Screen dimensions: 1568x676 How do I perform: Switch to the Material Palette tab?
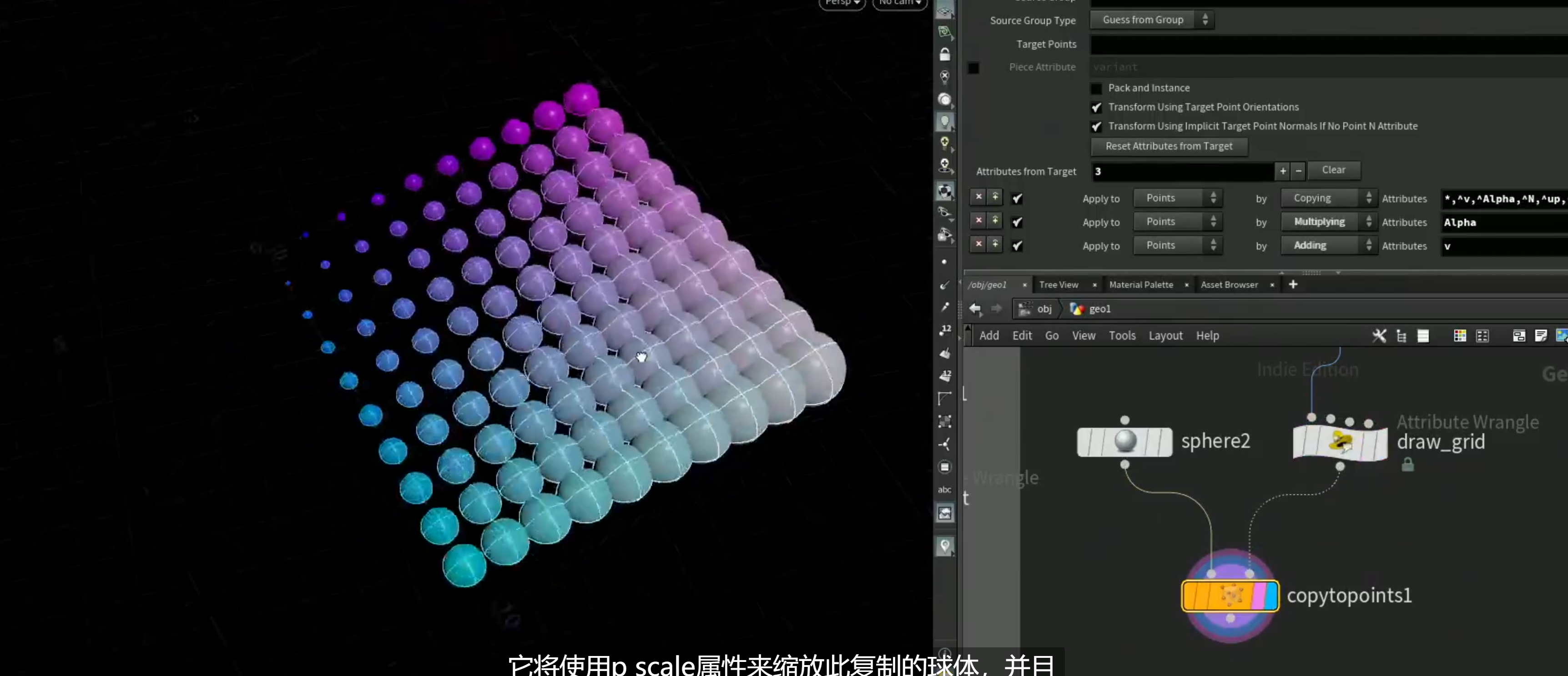(x=1141, y=285)
